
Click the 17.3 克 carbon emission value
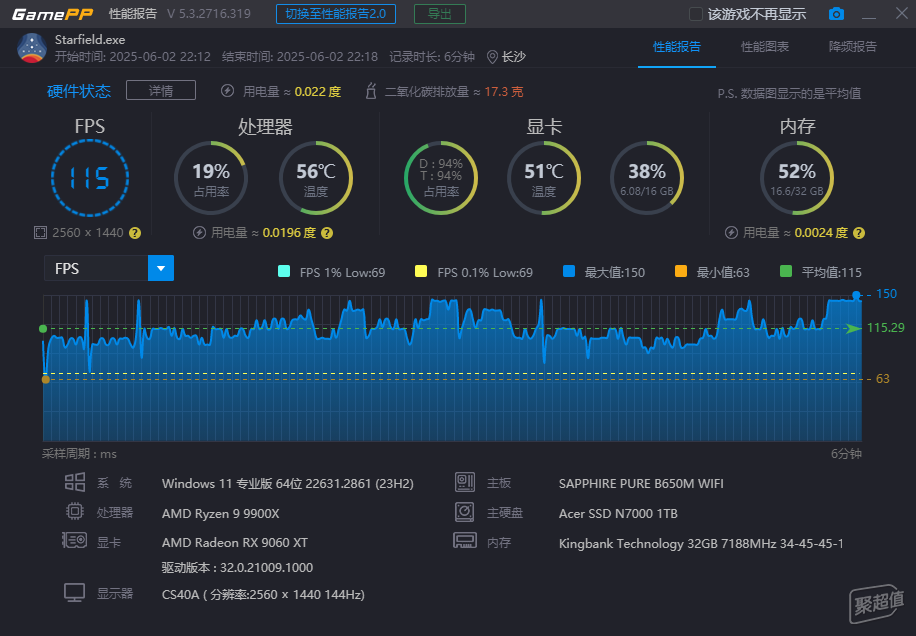coord(504,92)
